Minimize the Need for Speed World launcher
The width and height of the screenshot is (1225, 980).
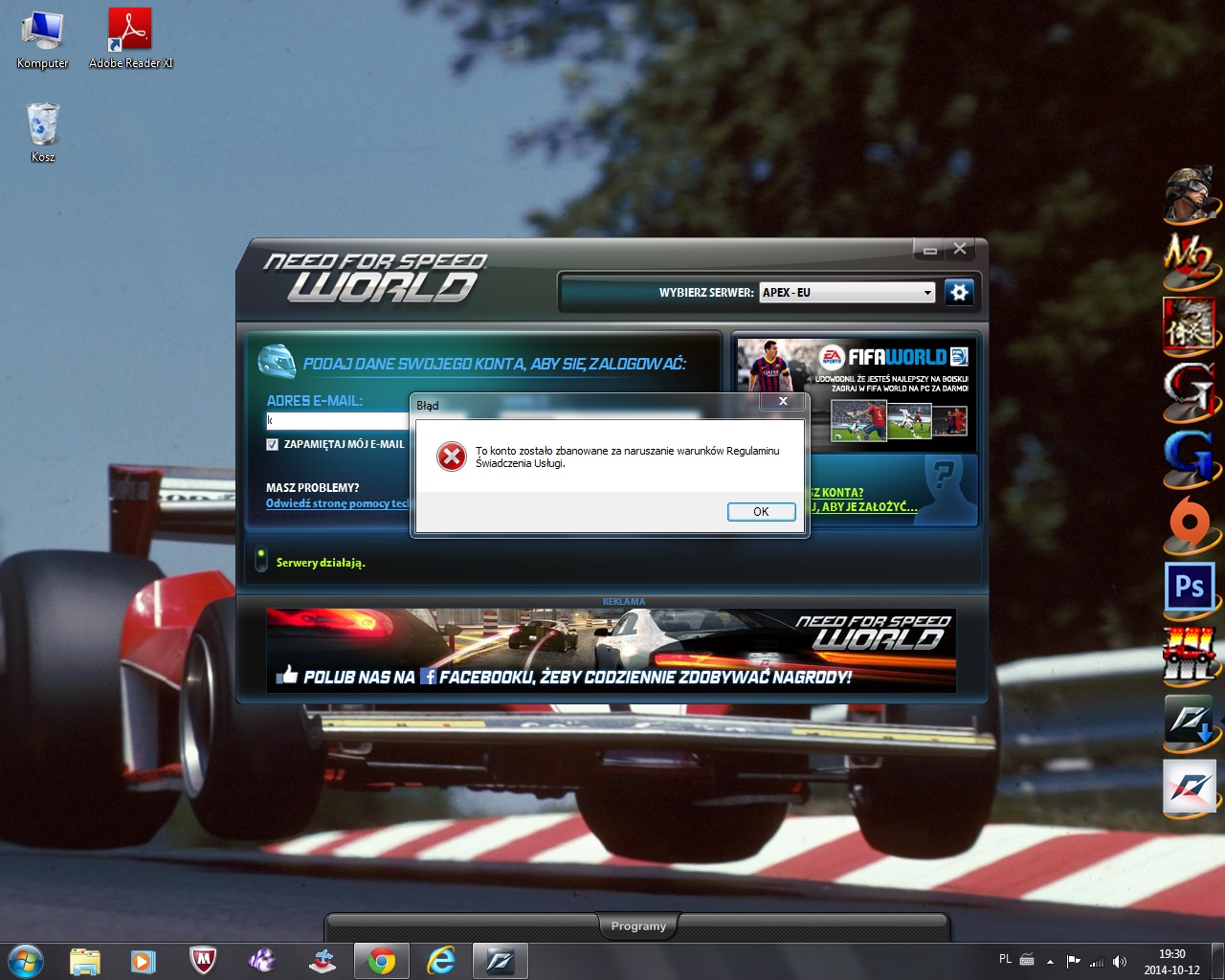(x=928, y=250)
